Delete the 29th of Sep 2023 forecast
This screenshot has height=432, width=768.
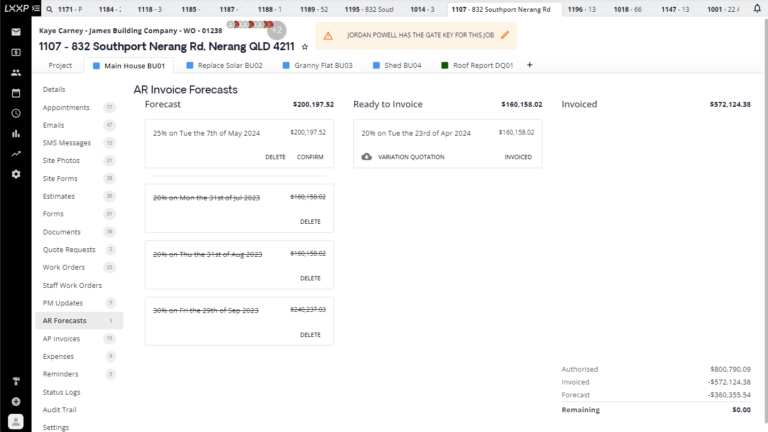tap(310, 335)
